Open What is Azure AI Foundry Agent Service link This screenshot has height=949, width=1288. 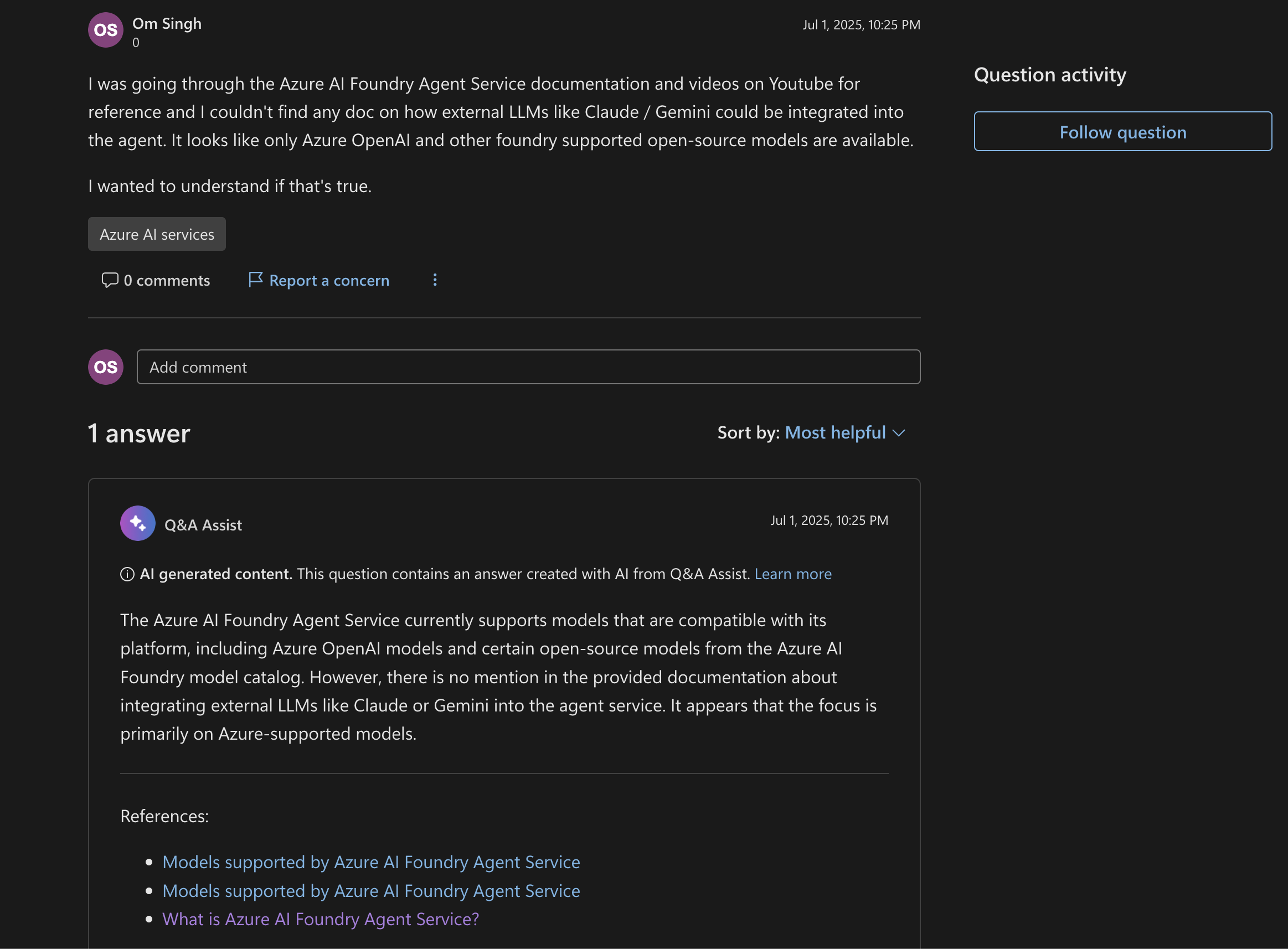[321, 919]
